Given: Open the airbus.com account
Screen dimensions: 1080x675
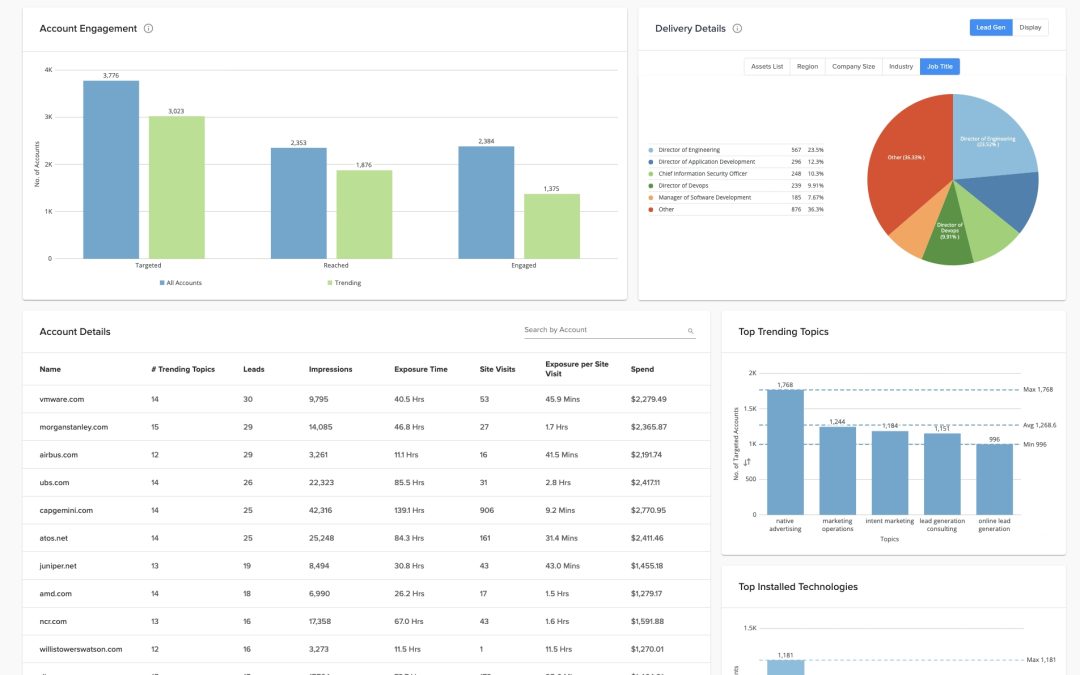Looking at the screenshot, I should [59, 455].
